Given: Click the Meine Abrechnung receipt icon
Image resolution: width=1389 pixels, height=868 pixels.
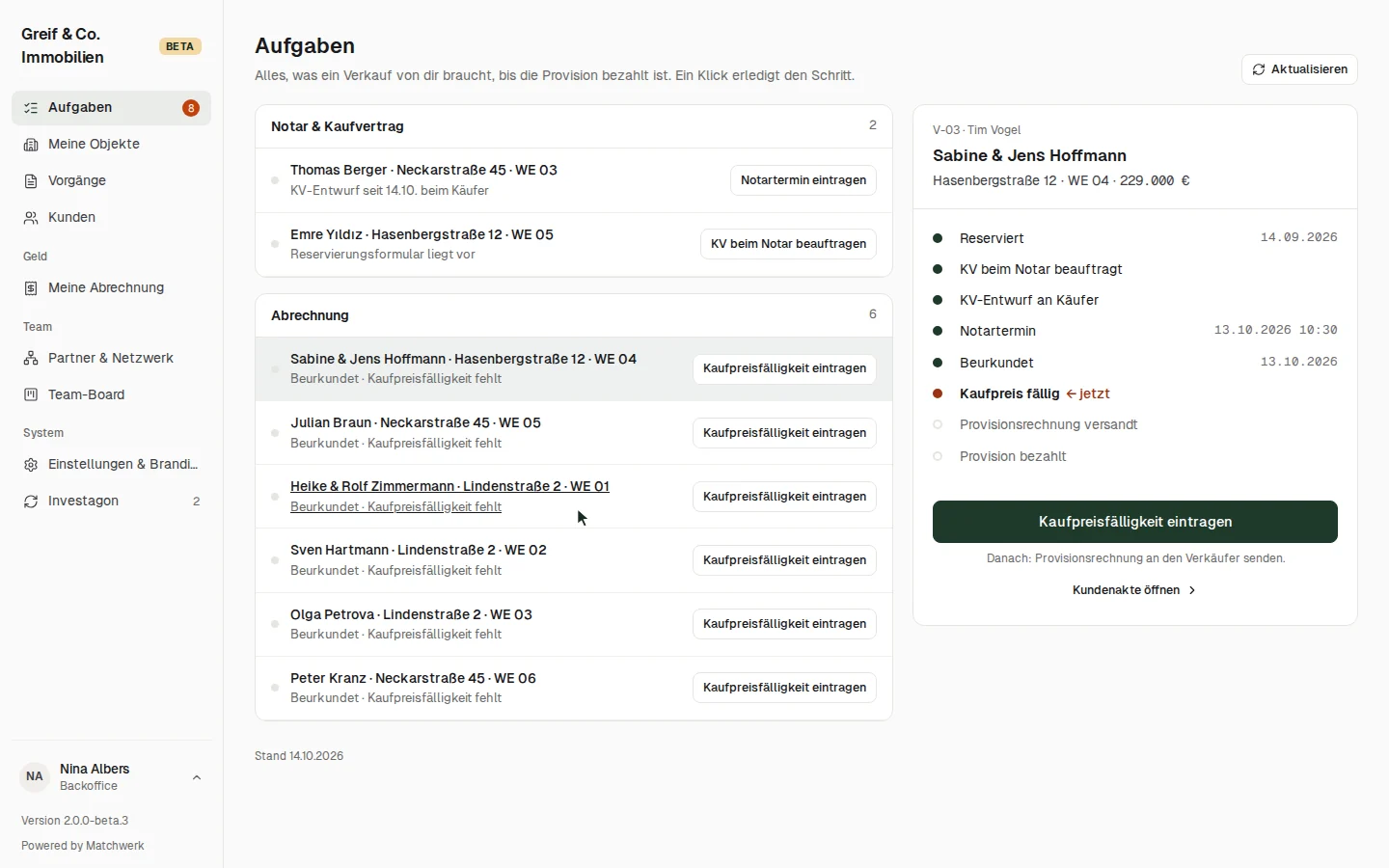Looking at the screenshot, I should [31, 288].
